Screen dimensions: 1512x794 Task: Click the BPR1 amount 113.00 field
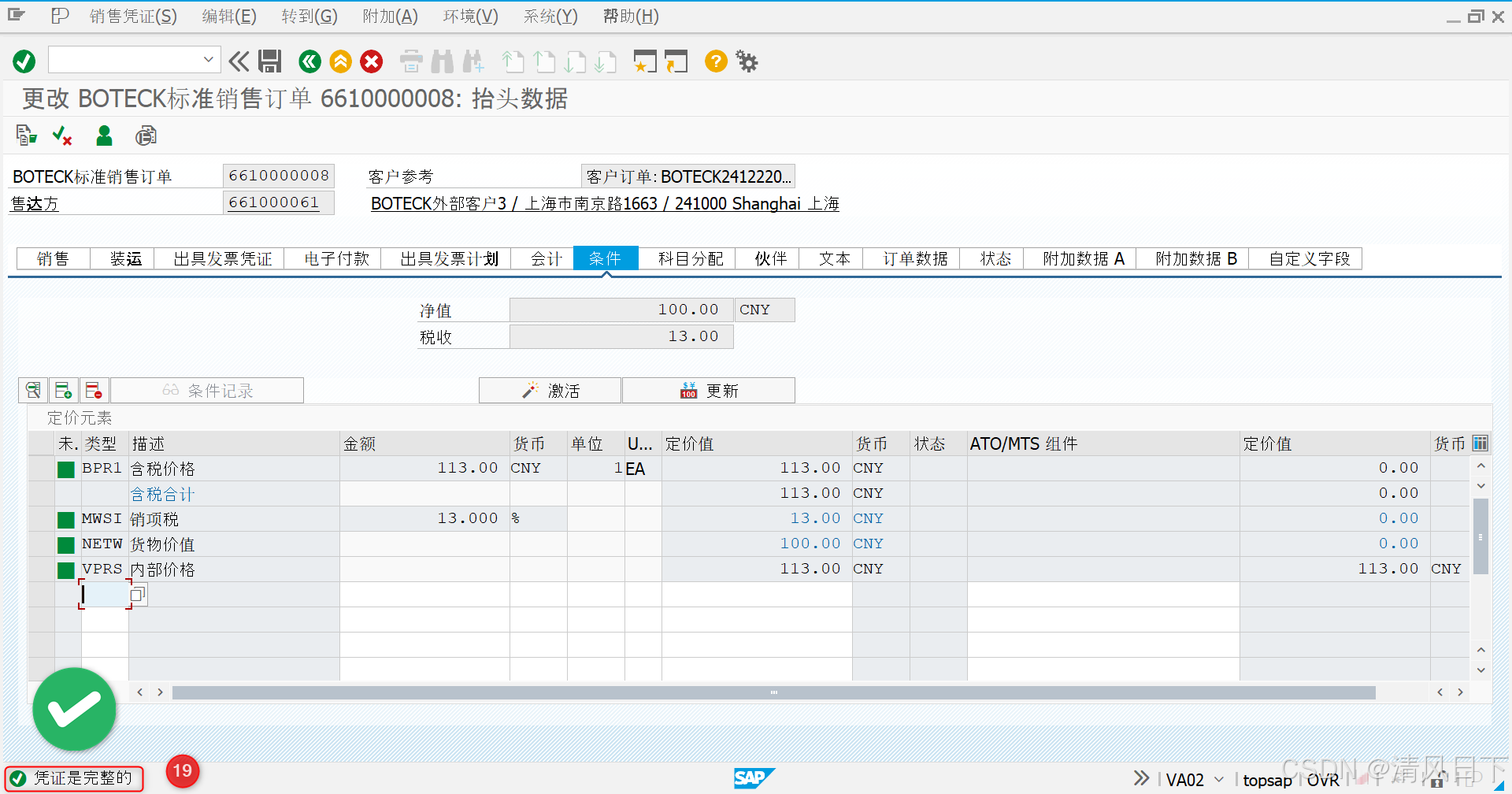(425, 468)
